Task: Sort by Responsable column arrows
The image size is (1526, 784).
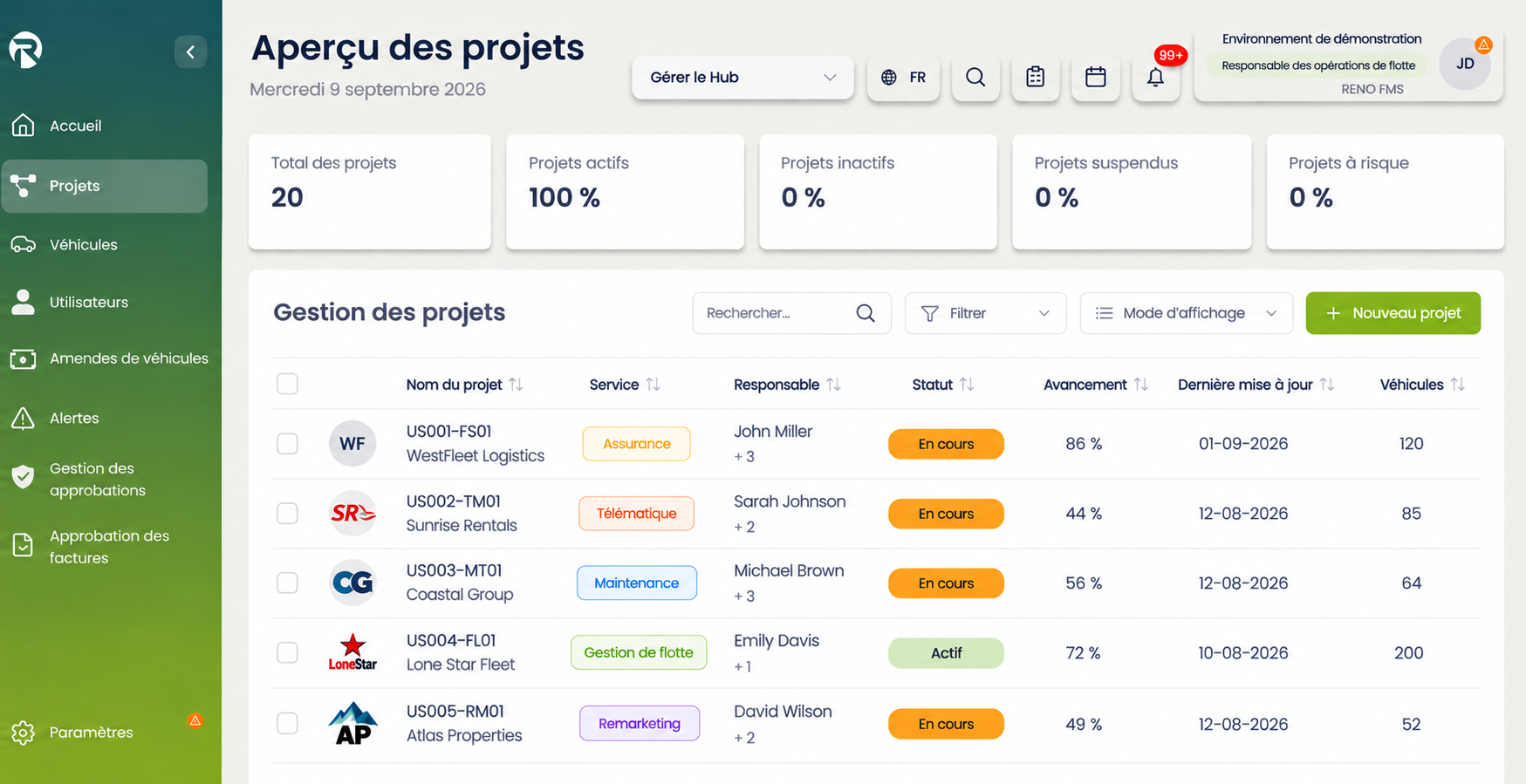Action: click(833, 385)
